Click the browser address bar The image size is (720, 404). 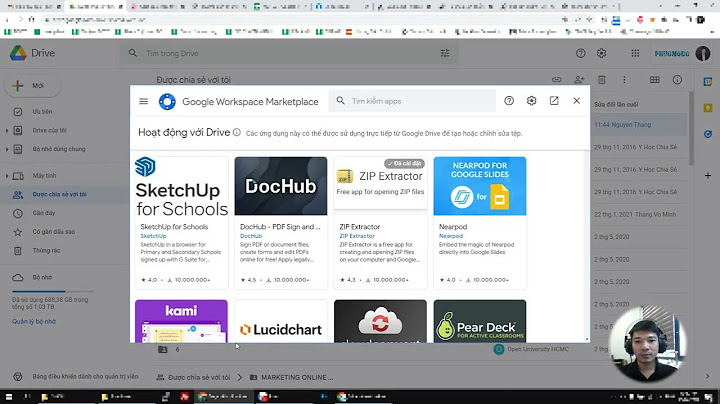pyautogui.click(x=298, y=19)
